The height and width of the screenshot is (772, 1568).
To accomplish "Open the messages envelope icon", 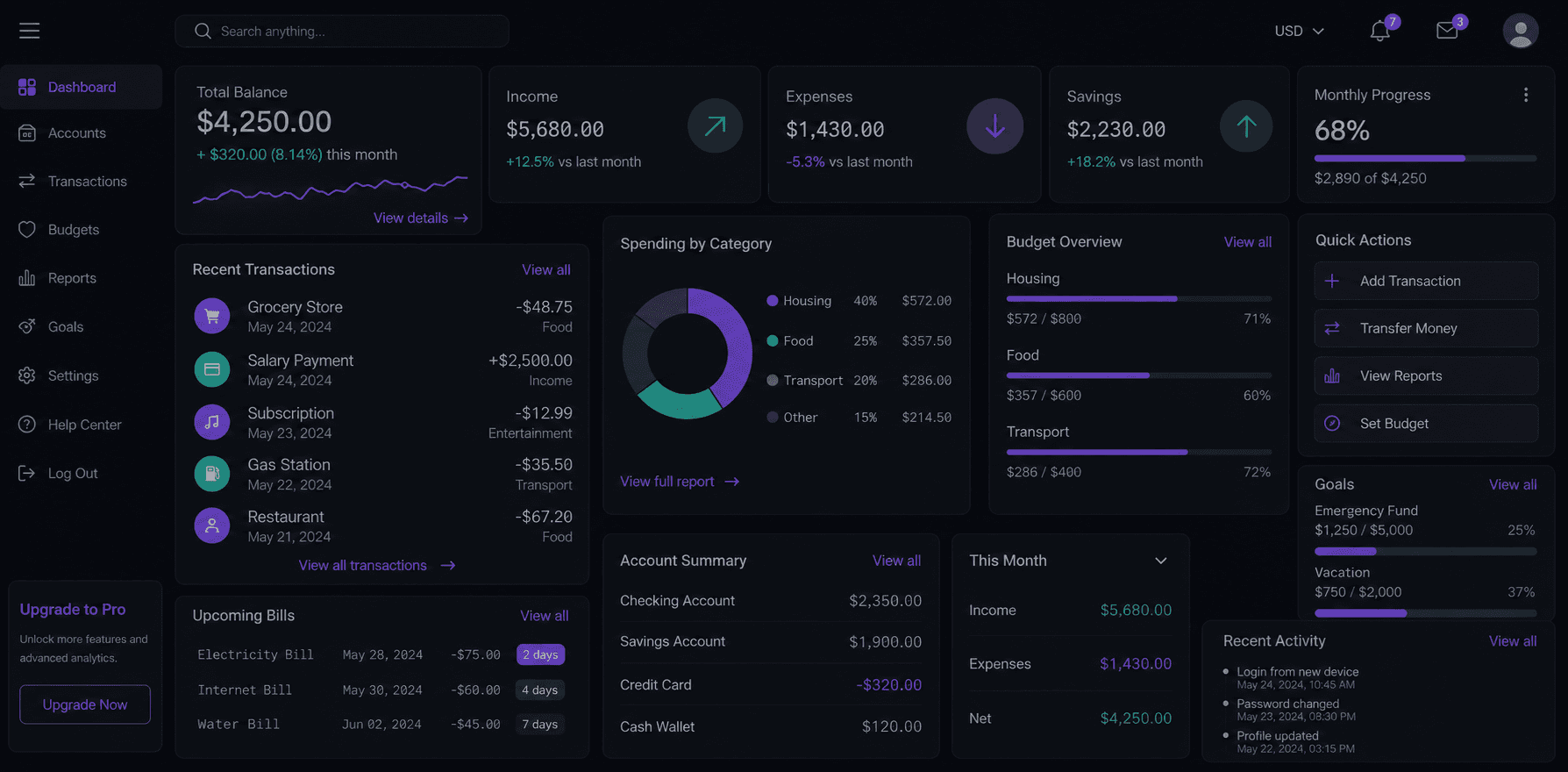I will tap(1447, 32).
